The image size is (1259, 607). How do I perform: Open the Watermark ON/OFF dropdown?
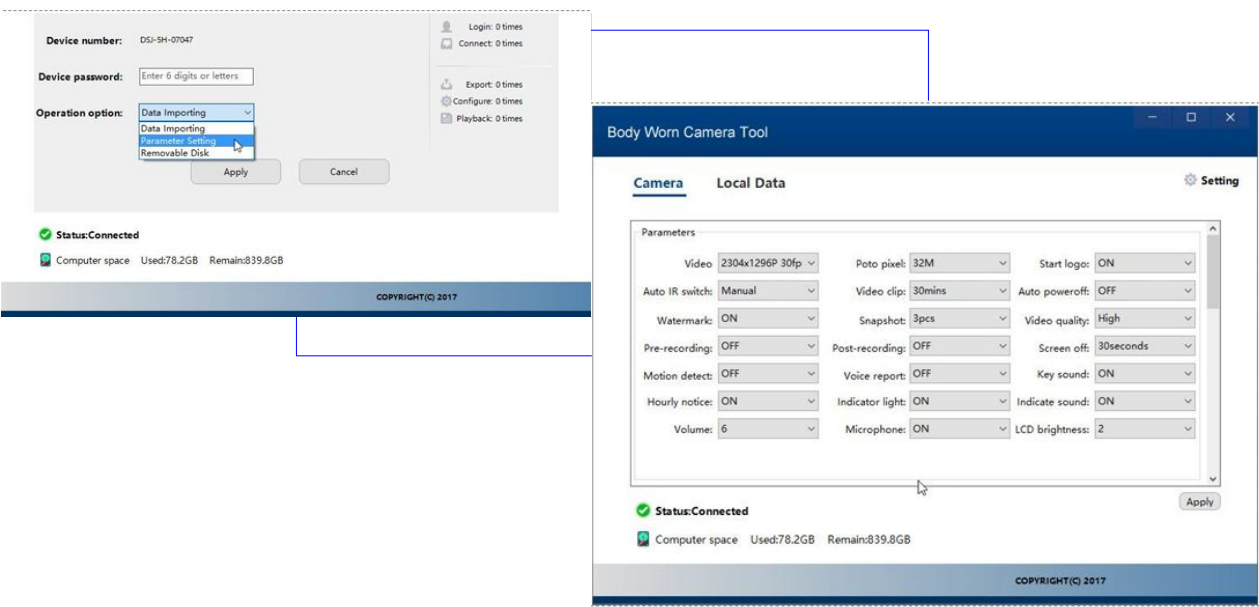pos(768,319)
